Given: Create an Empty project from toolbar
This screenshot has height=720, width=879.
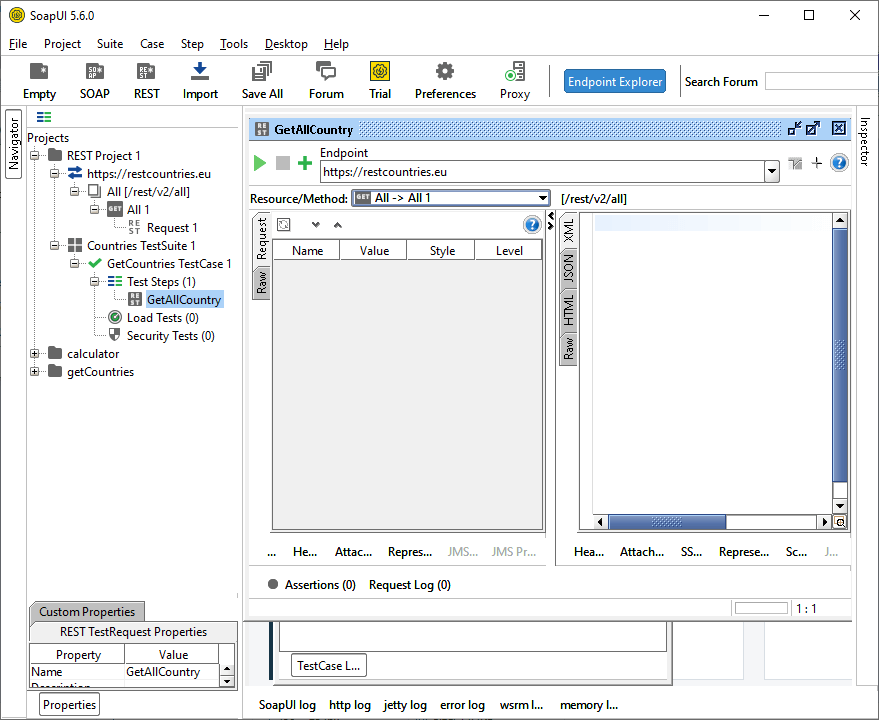Looking at the screenshot, I should tap(39, 81).
